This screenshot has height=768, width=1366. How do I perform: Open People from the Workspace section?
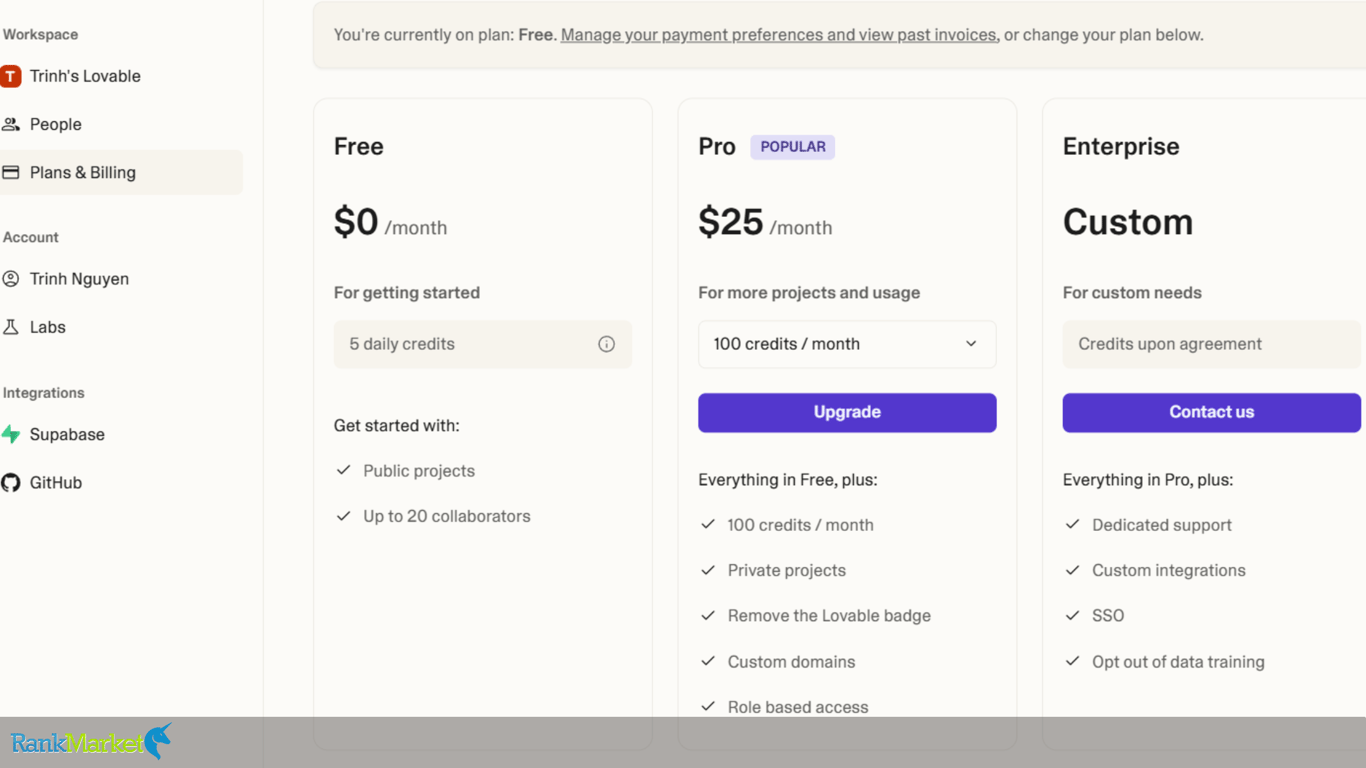55,124
